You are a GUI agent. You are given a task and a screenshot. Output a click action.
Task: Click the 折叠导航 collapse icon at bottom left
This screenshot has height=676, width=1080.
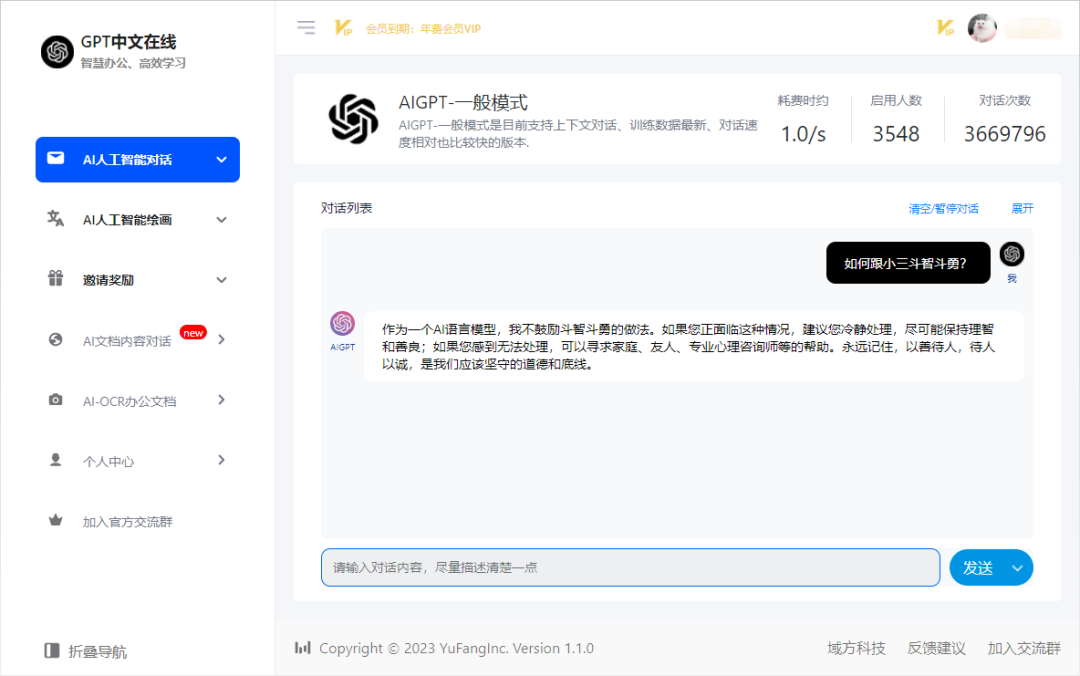pos(51,650)
